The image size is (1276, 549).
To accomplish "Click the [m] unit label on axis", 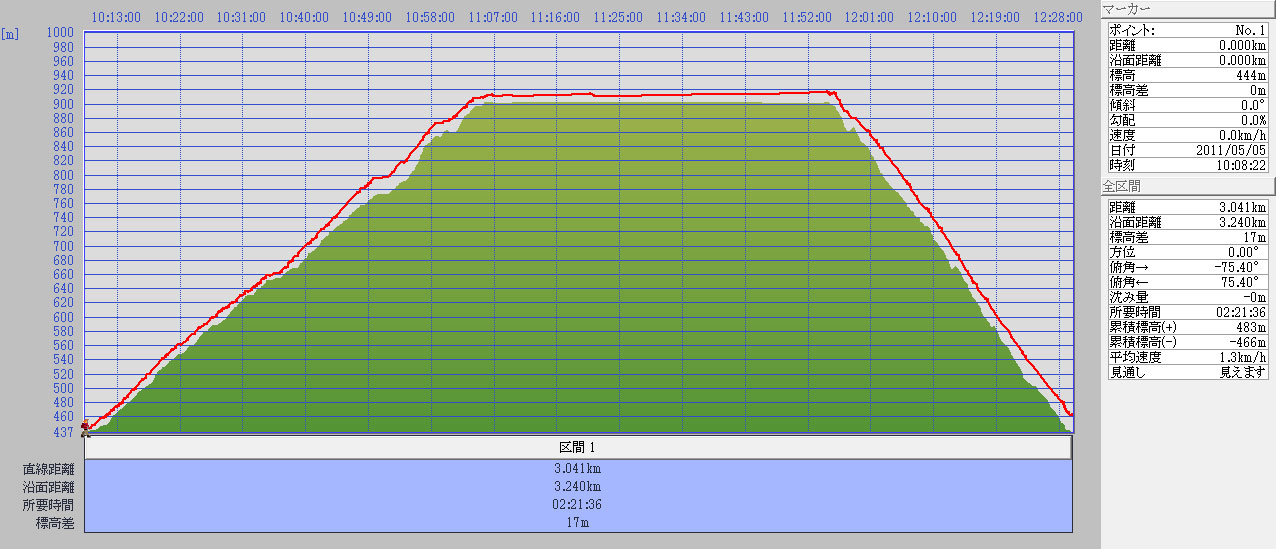I will coord(11,34).
